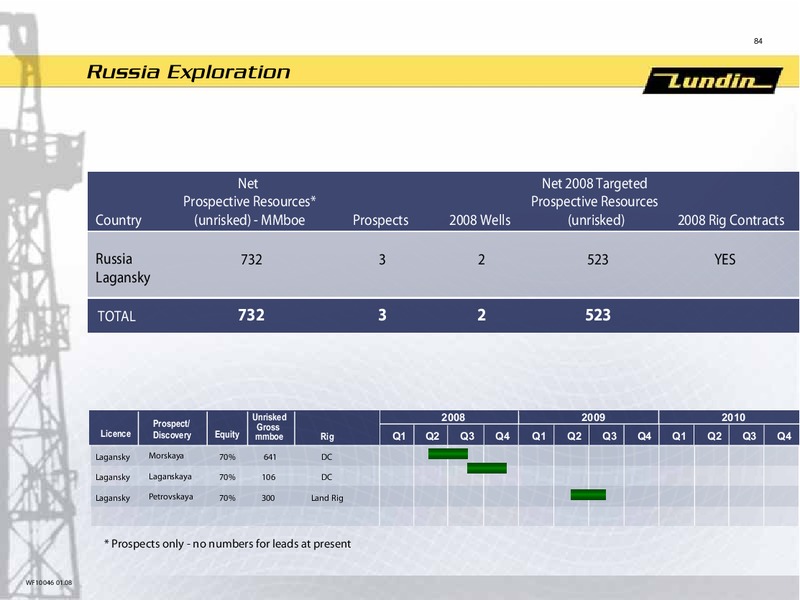
Task: Click the prospects value 3 in the Russia row
Action: click(382, 259)
